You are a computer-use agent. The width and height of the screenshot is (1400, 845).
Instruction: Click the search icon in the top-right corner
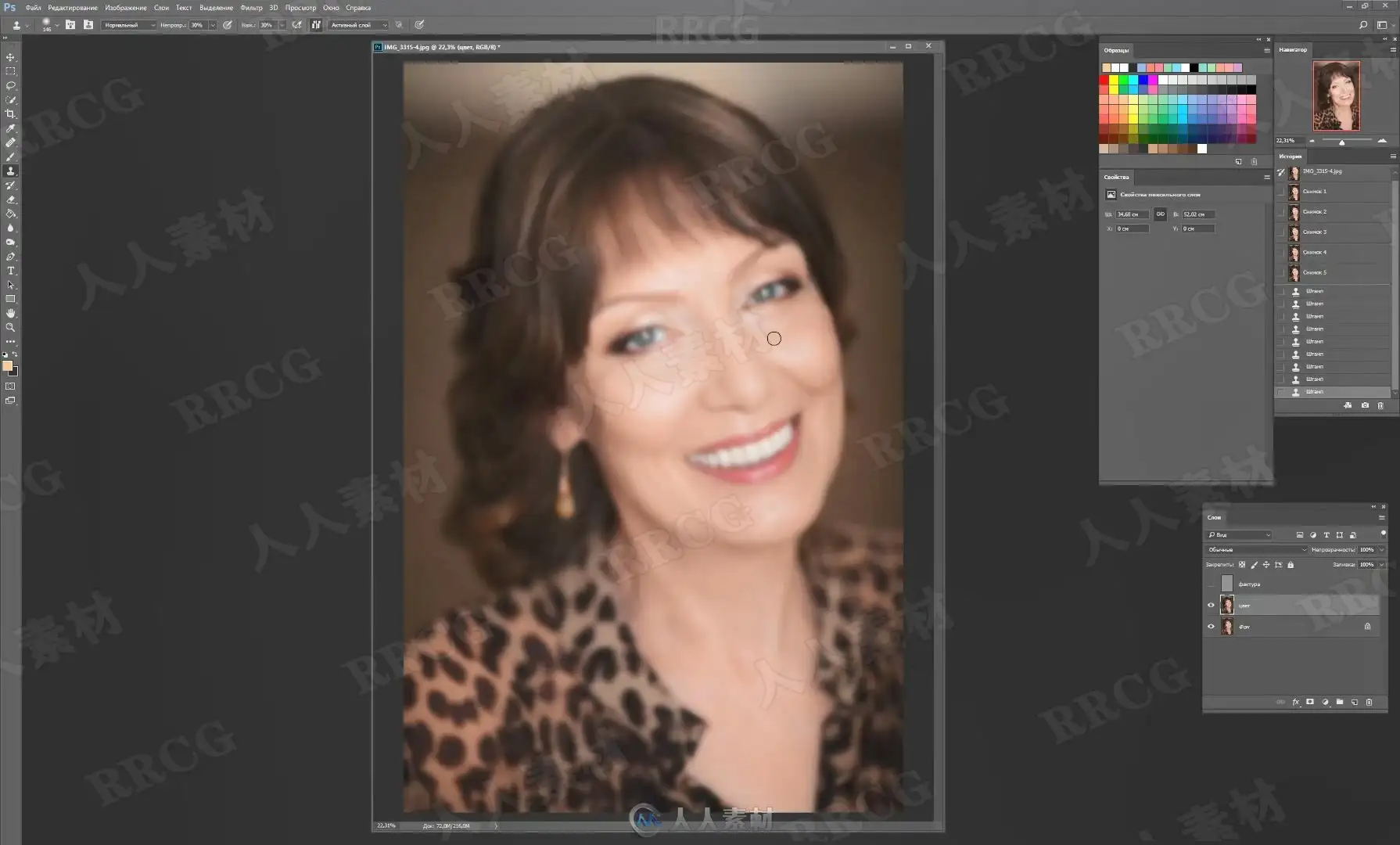click(1363, 25)
